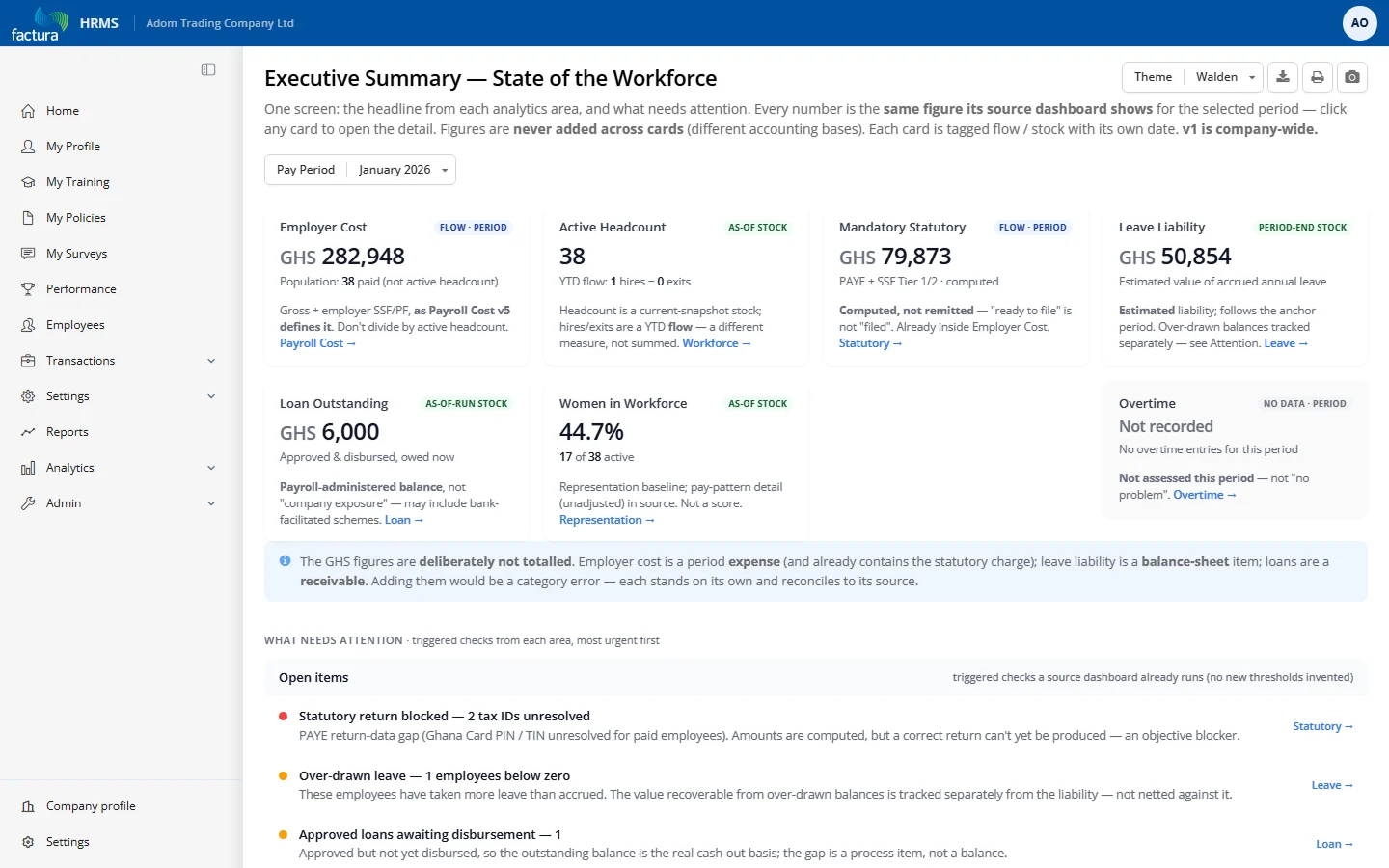Open the Leave link in Leave Liability card
This screenshot has height=868, width=1389.
(x=1286, y=343)
